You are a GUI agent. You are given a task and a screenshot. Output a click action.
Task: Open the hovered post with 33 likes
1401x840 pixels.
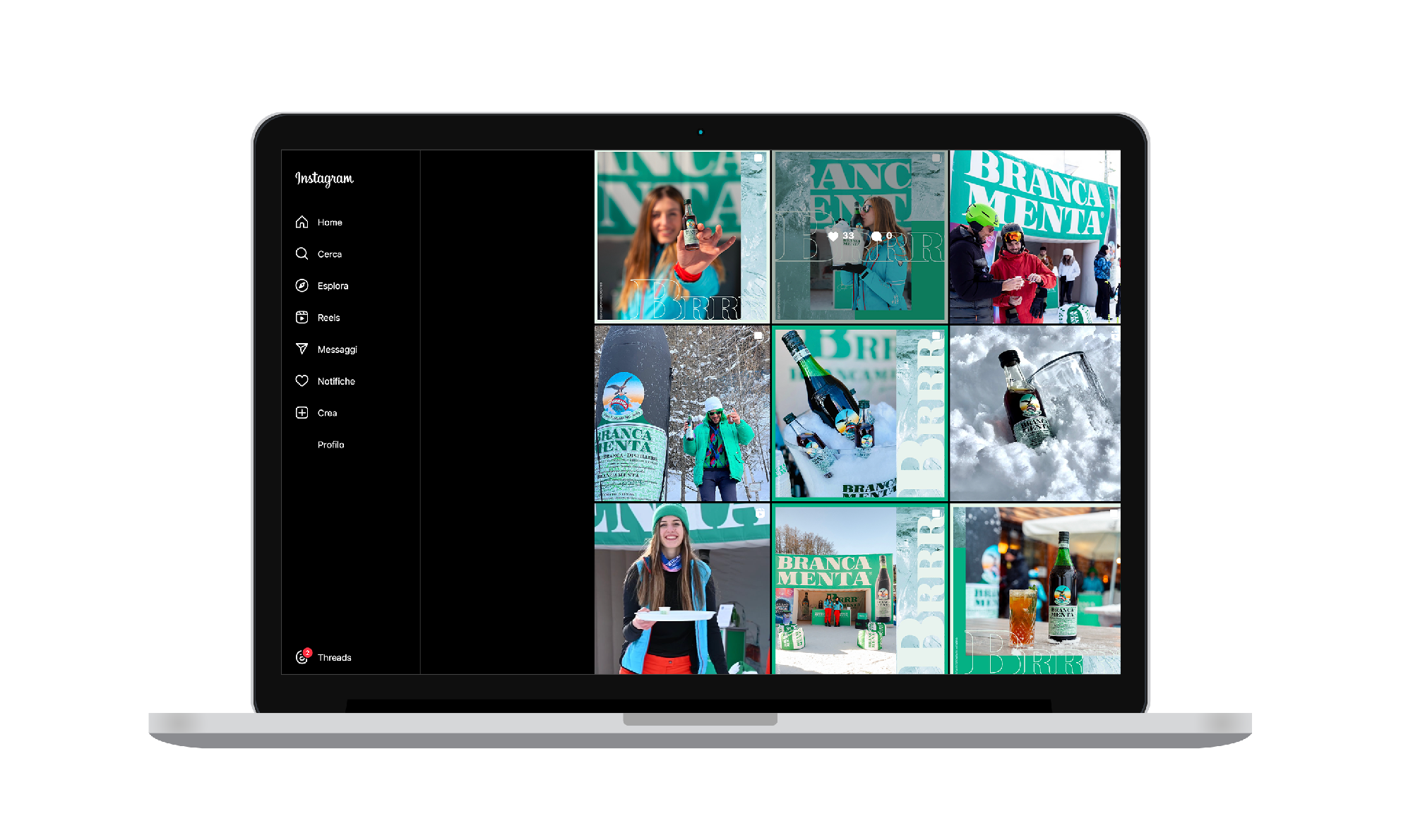[859, 236]
